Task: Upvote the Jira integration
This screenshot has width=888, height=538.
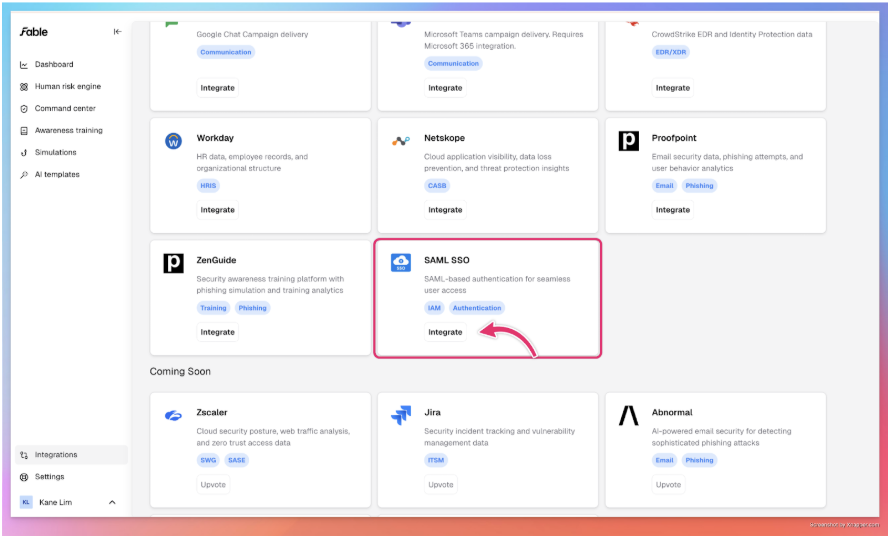Action: point(441,485)
